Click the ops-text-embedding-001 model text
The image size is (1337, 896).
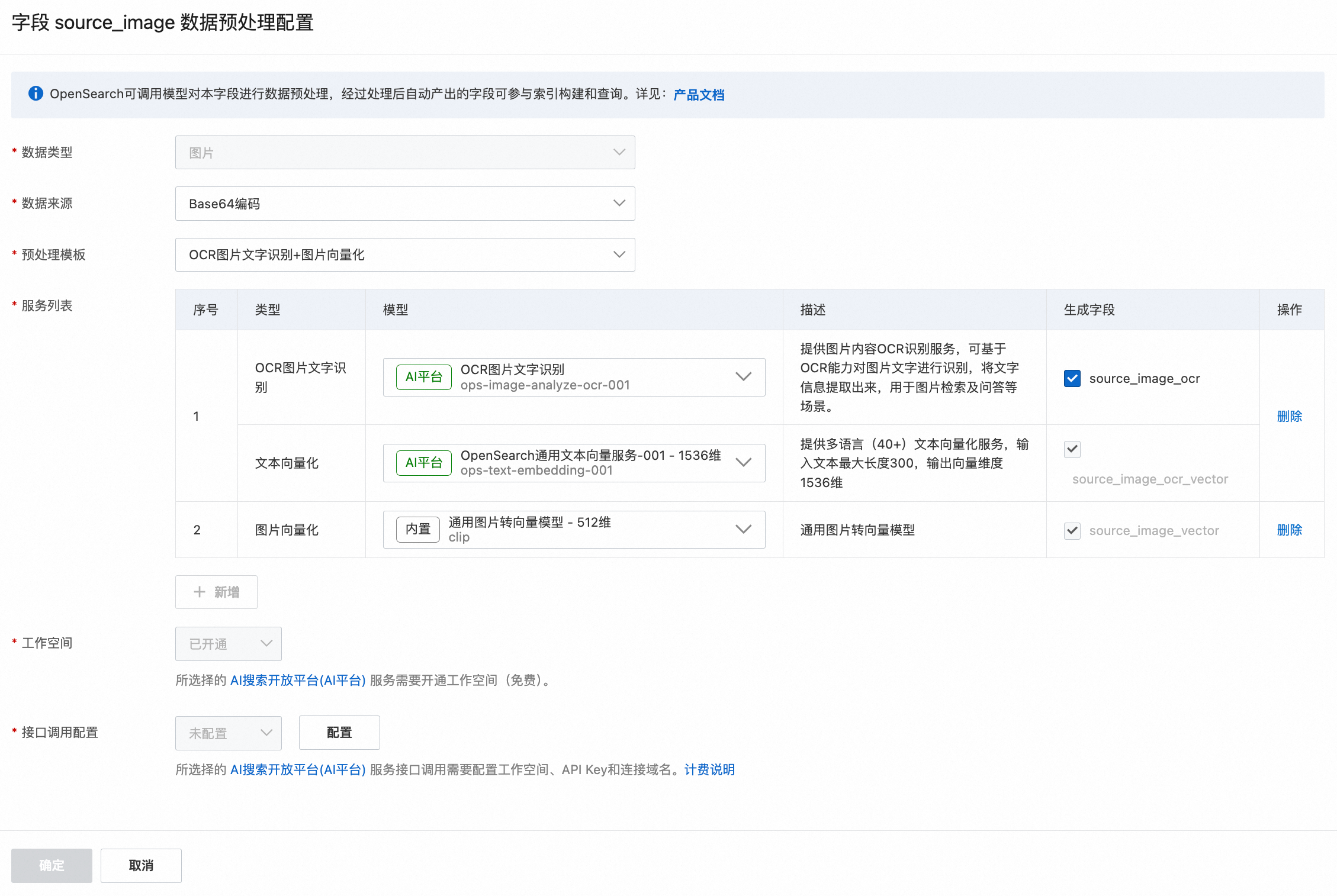(536, 470)
